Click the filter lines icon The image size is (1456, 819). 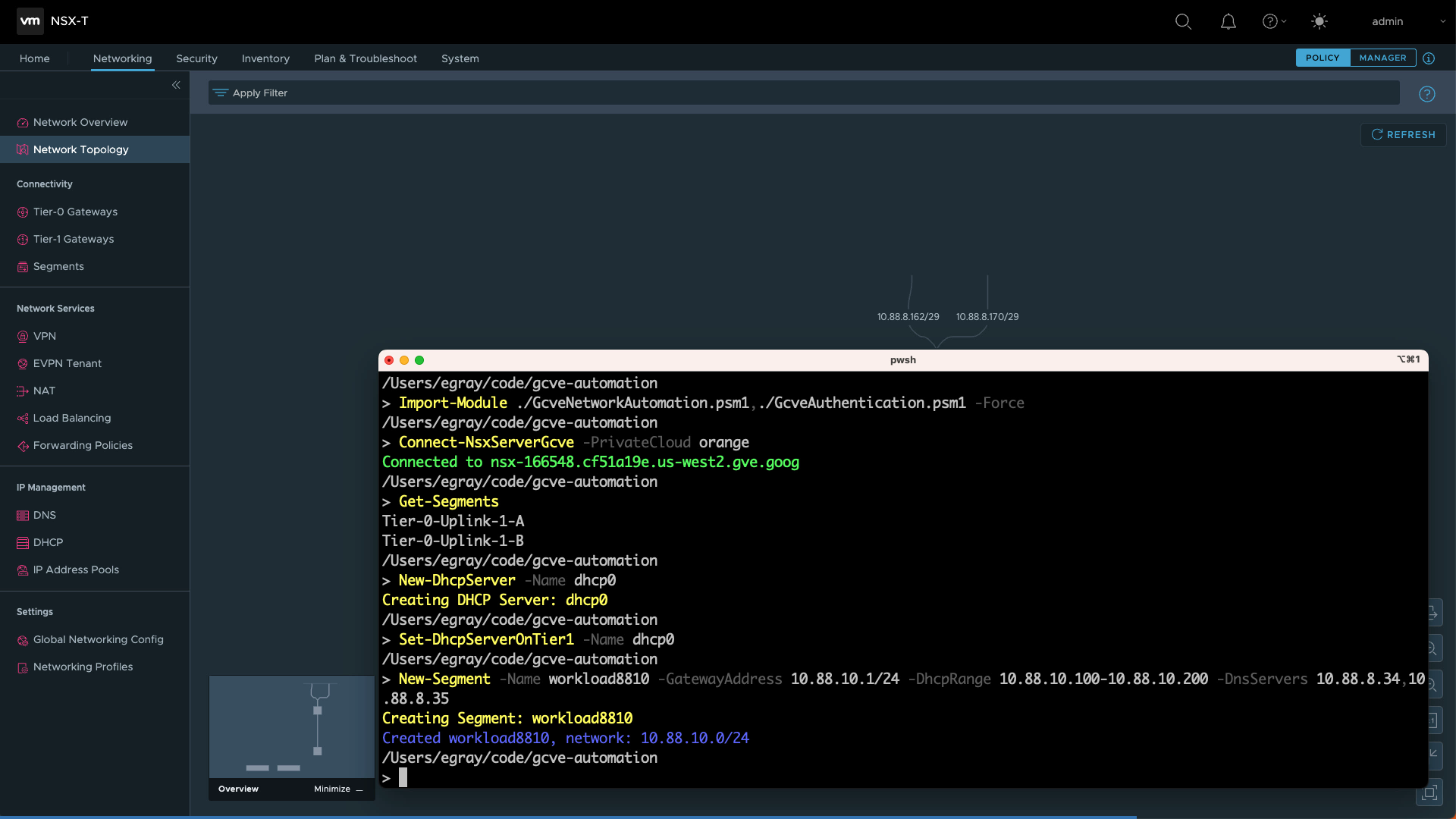[x=221, y=93]
